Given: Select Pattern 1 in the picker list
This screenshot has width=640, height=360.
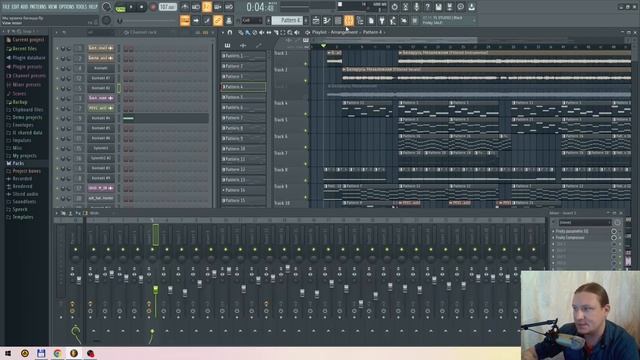Looking at the screenshot, I should tap(243, 56).
